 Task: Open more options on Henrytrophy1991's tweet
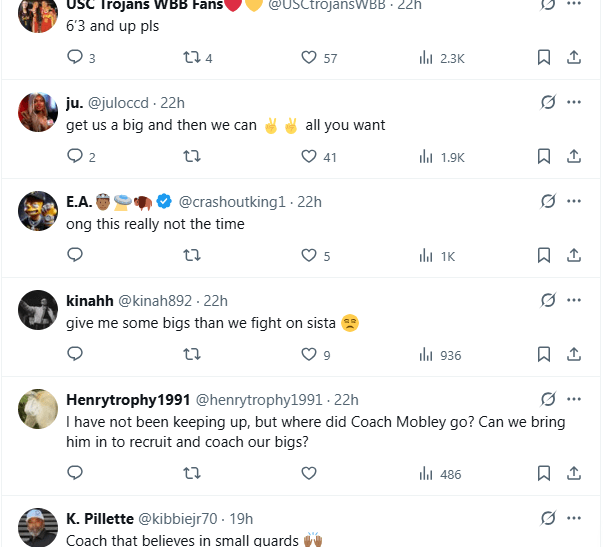tap(574, 399)
